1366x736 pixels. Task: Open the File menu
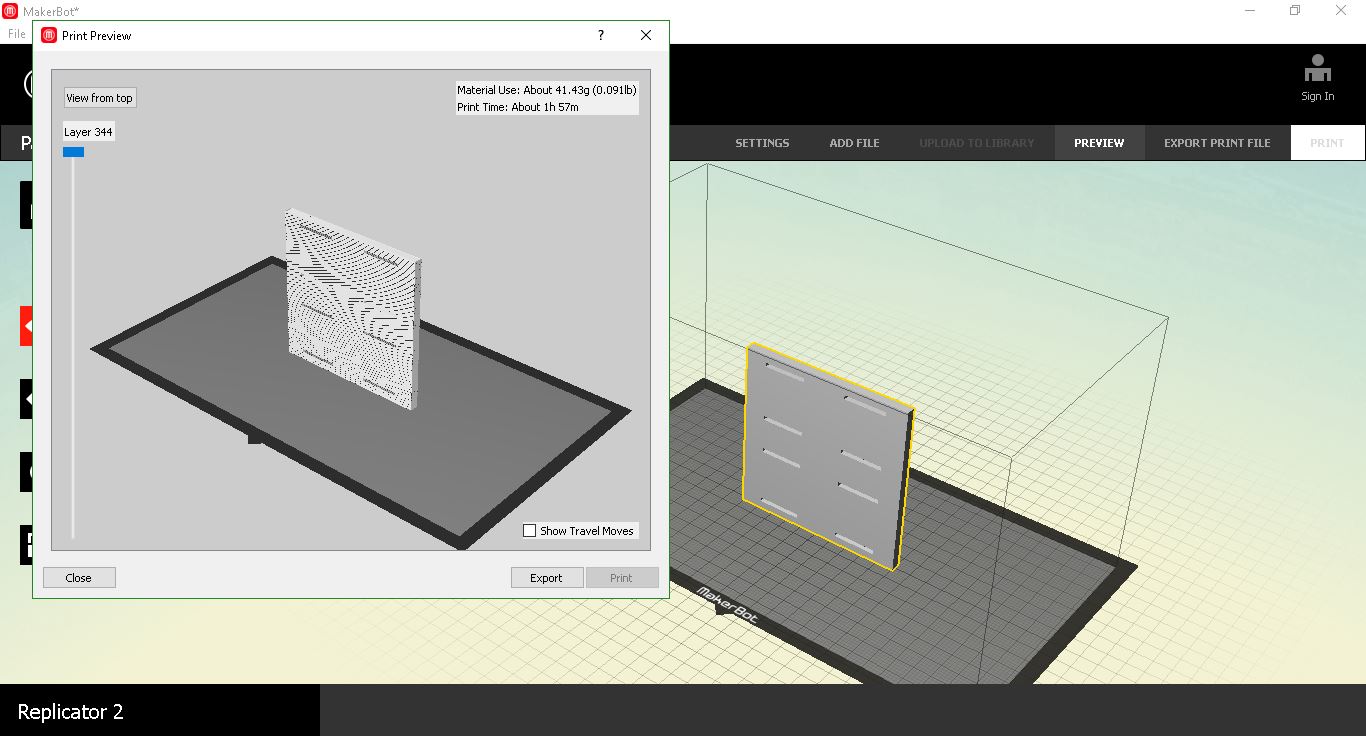point(16,34)
